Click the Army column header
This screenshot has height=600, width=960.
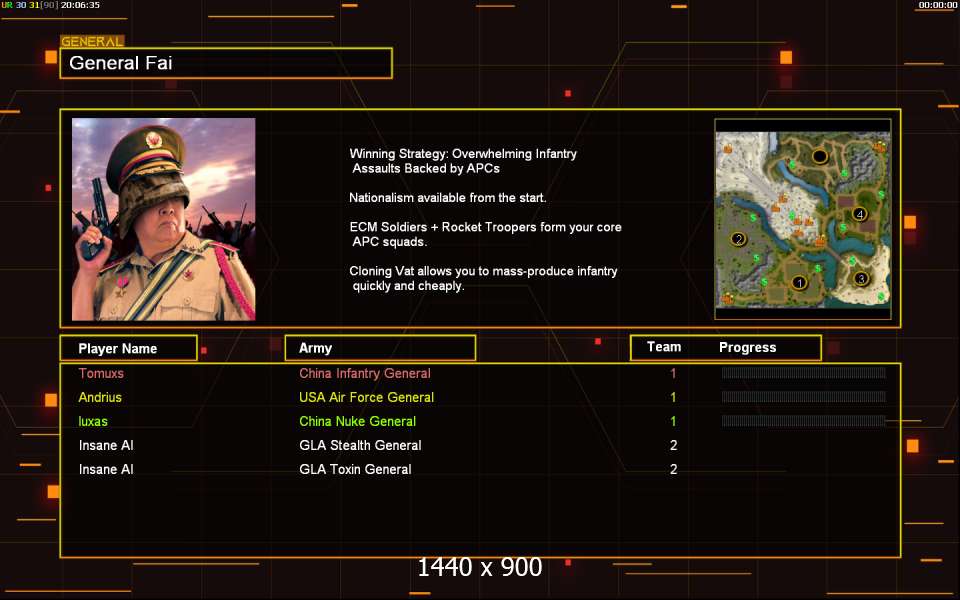pos(380,348)
